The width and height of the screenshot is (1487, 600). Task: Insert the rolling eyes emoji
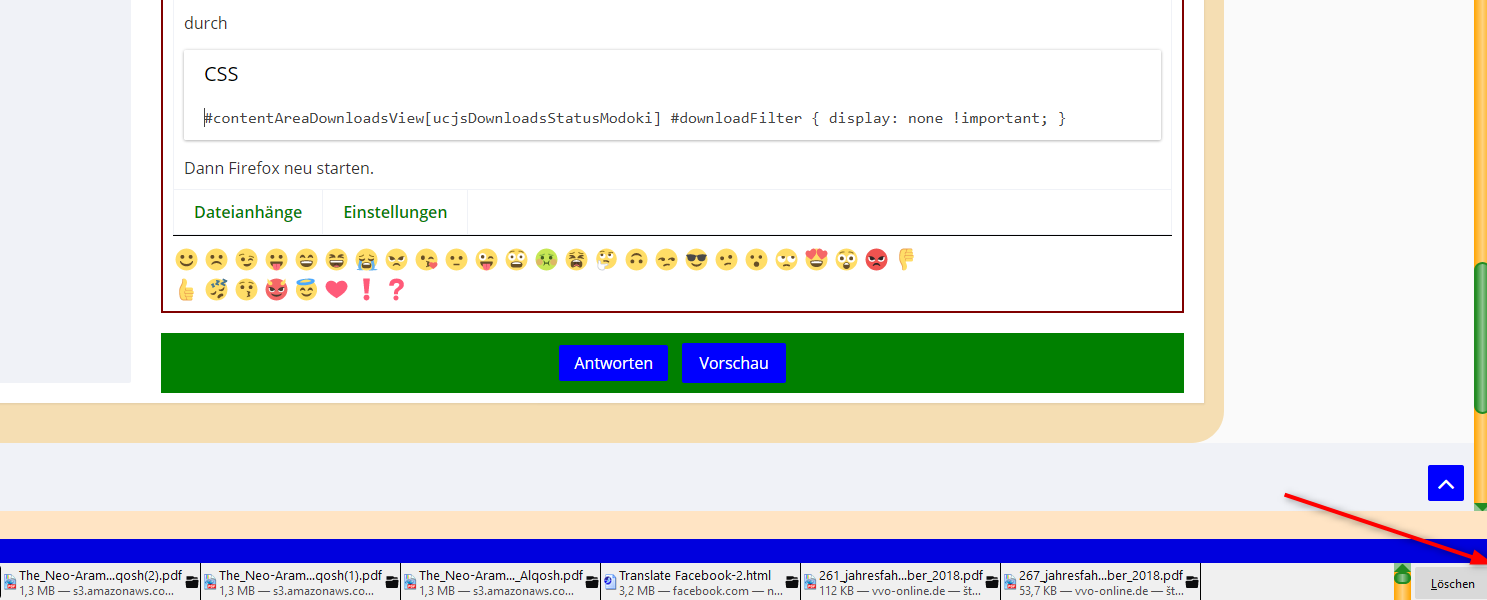[x=786, y=260]
